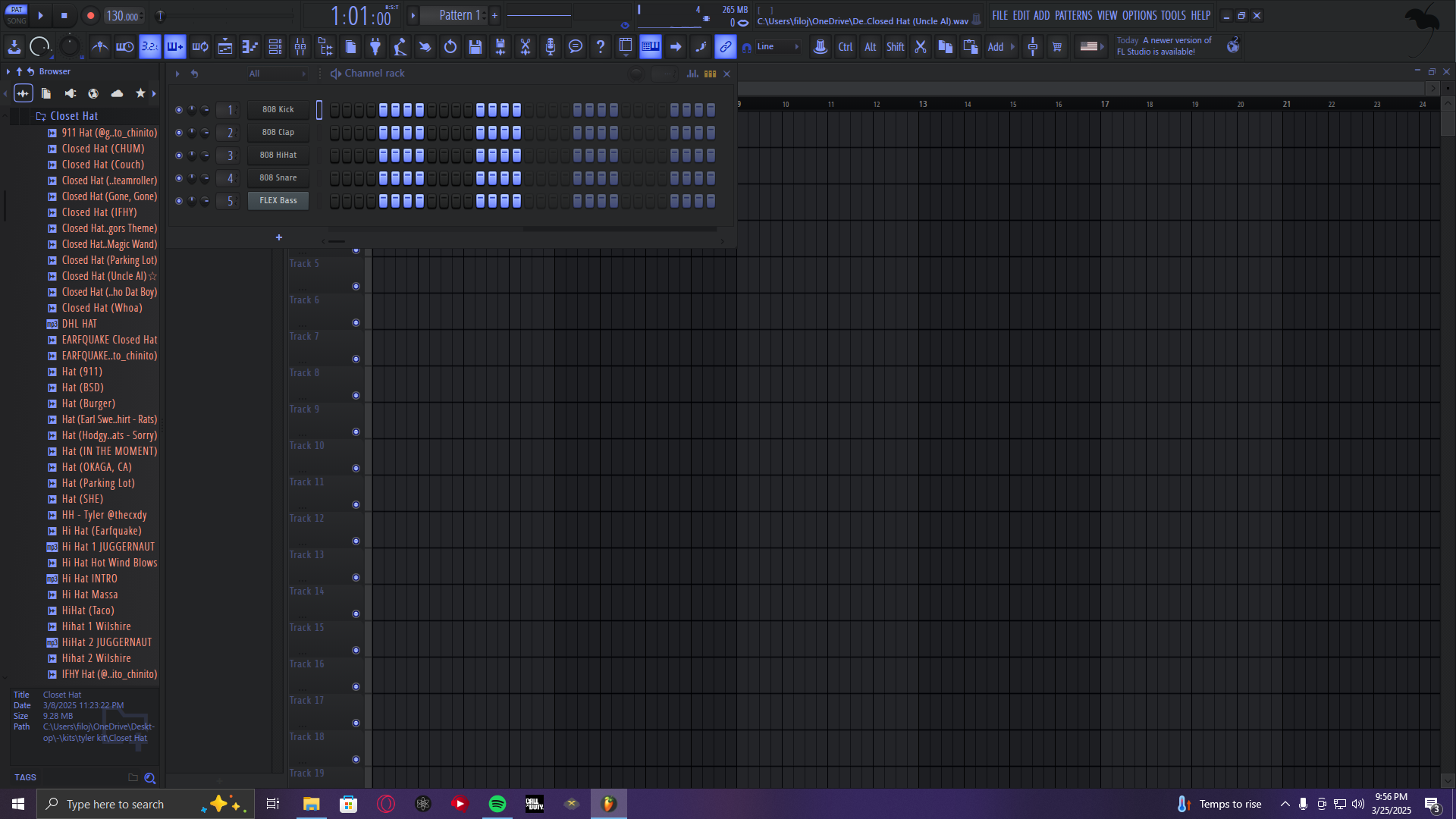Viewport: 1456px width, 819px height.
Task: Collapse the Closet Hat folder
Action: [x=67, y=116]
